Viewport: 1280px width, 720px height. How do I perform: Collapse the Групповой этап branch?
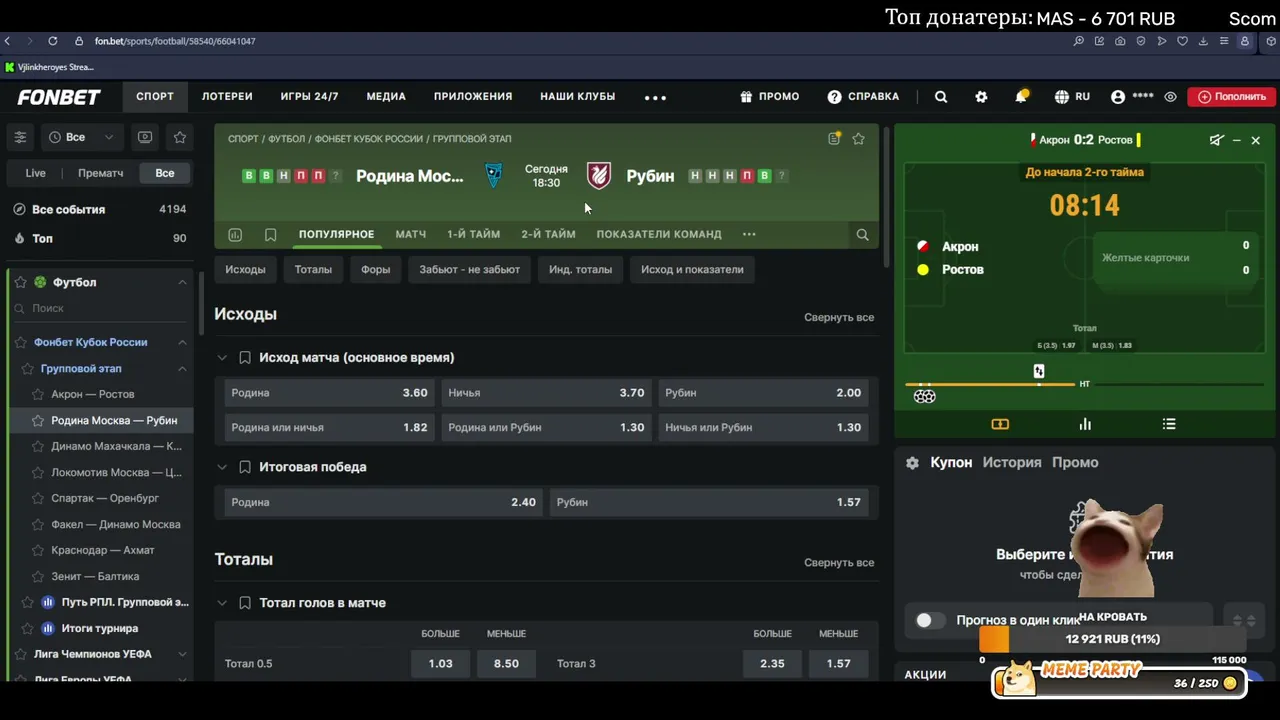pos(182,368)
